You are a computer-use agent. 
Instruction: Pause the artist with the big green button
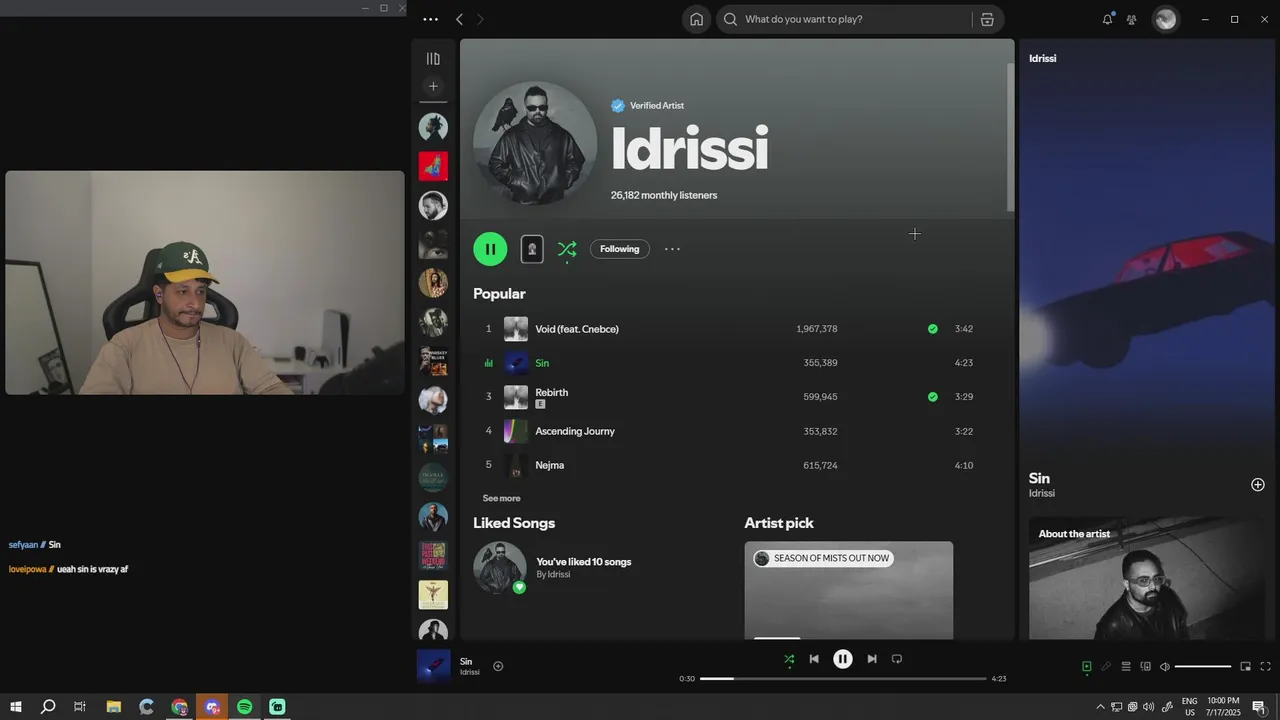490,249
